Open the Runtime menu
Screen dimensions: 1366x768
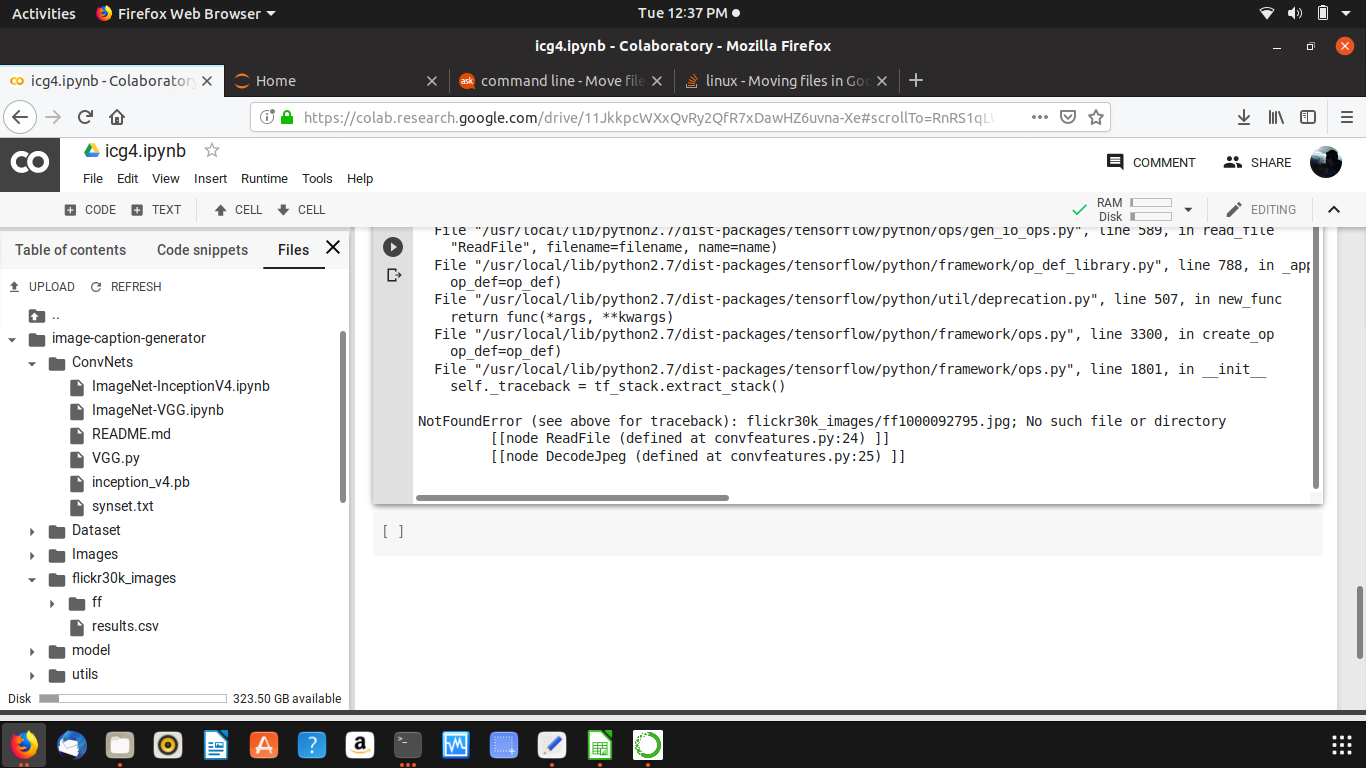tap(264, 178)
